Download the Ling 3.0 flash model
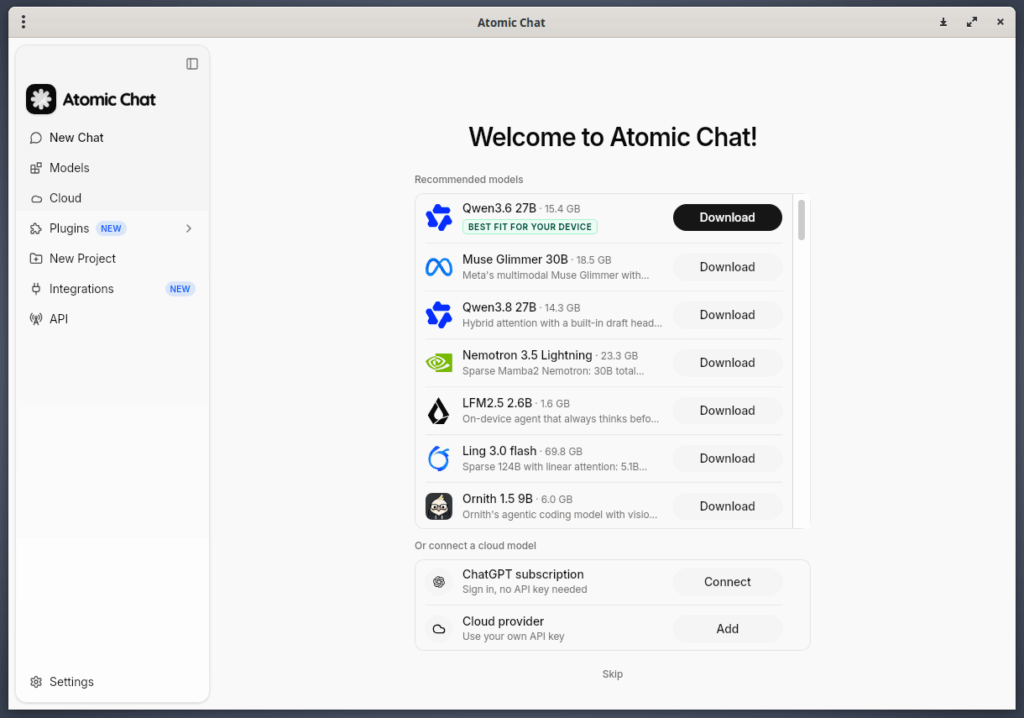 (x=727, y=459)
